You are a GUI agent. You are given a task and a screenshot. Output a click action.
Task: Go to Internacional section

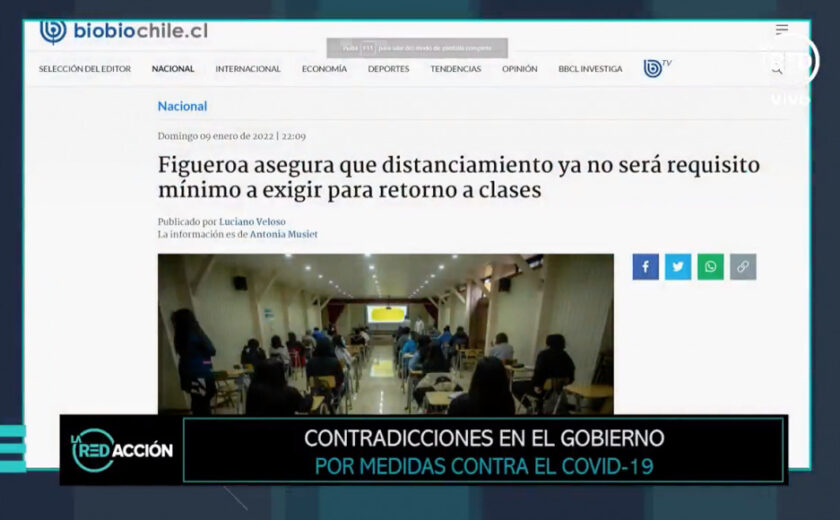248,69
